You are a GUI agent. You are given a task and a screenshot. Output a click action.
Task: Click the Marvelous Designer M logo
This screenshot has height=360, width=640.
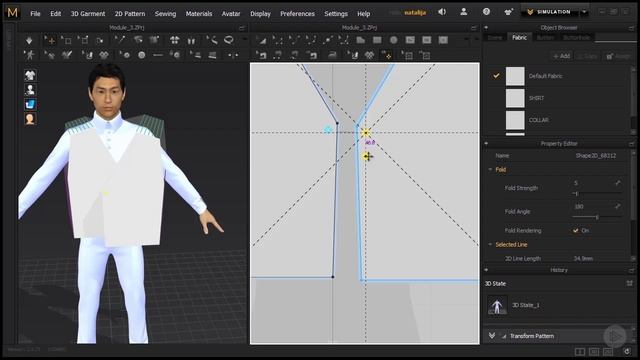pyautogui.click(x=12, y=13)
